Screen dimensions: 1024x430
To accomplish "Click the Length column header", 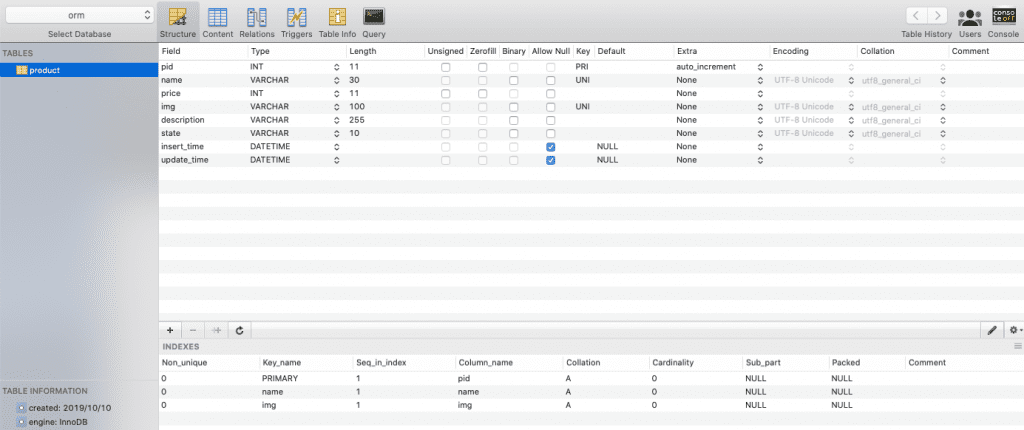I will click(385, 51).
